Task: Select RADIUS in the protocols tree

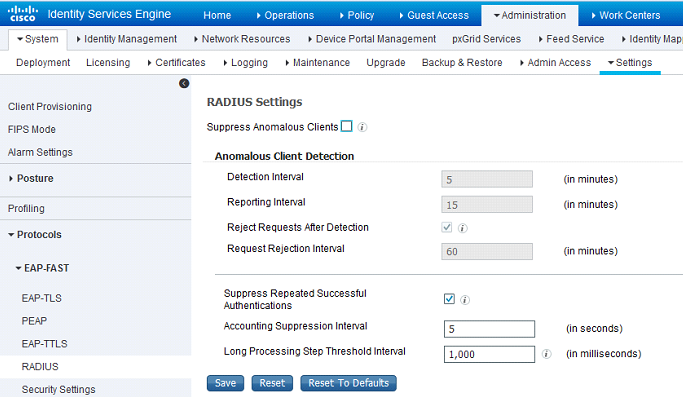Action: point(40,366)
